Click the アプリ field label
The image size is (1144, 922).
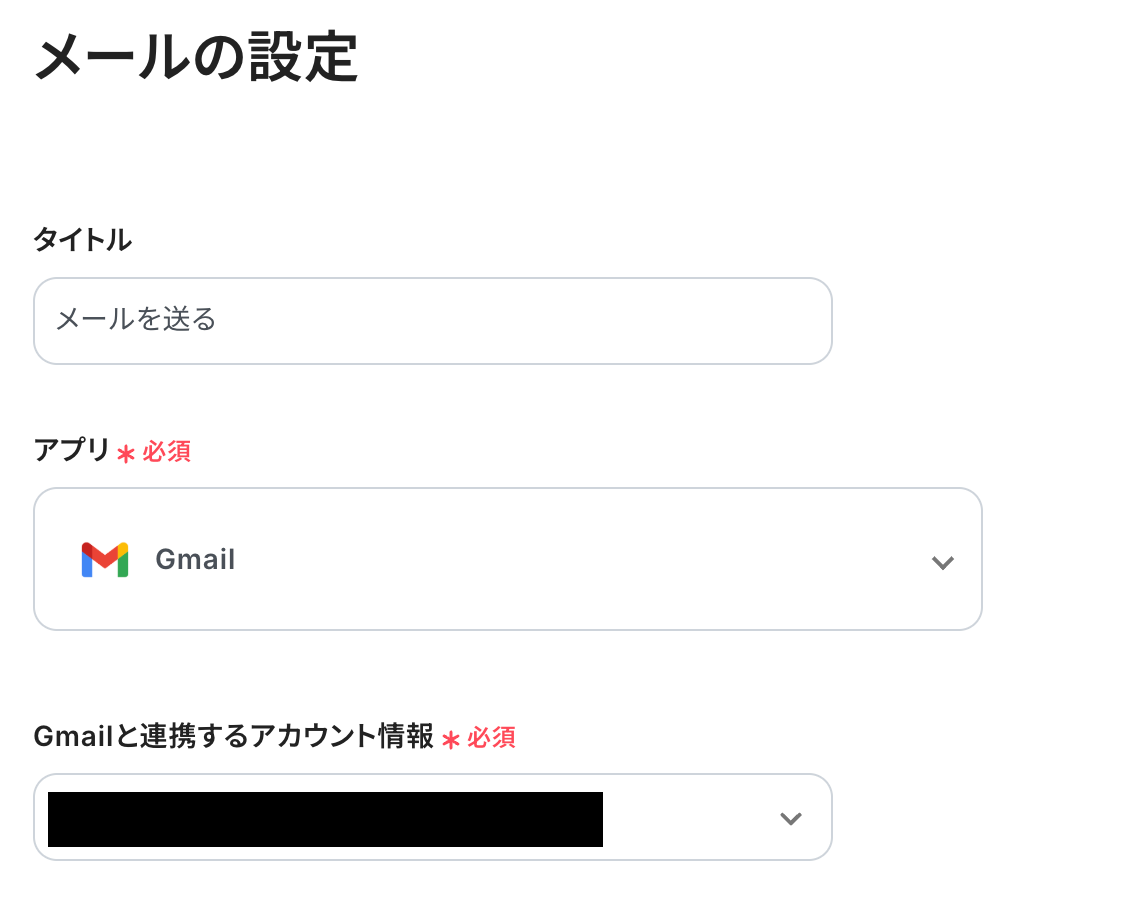pyautogui.click(x=71, y=451)
